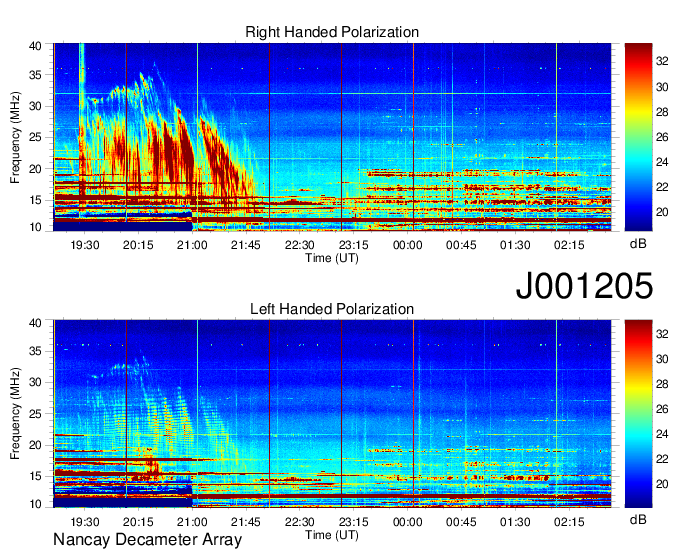Click the left-handed polarization spectrogram image
The height and width of the screenshot is (552, 680).
pos(332,414)
